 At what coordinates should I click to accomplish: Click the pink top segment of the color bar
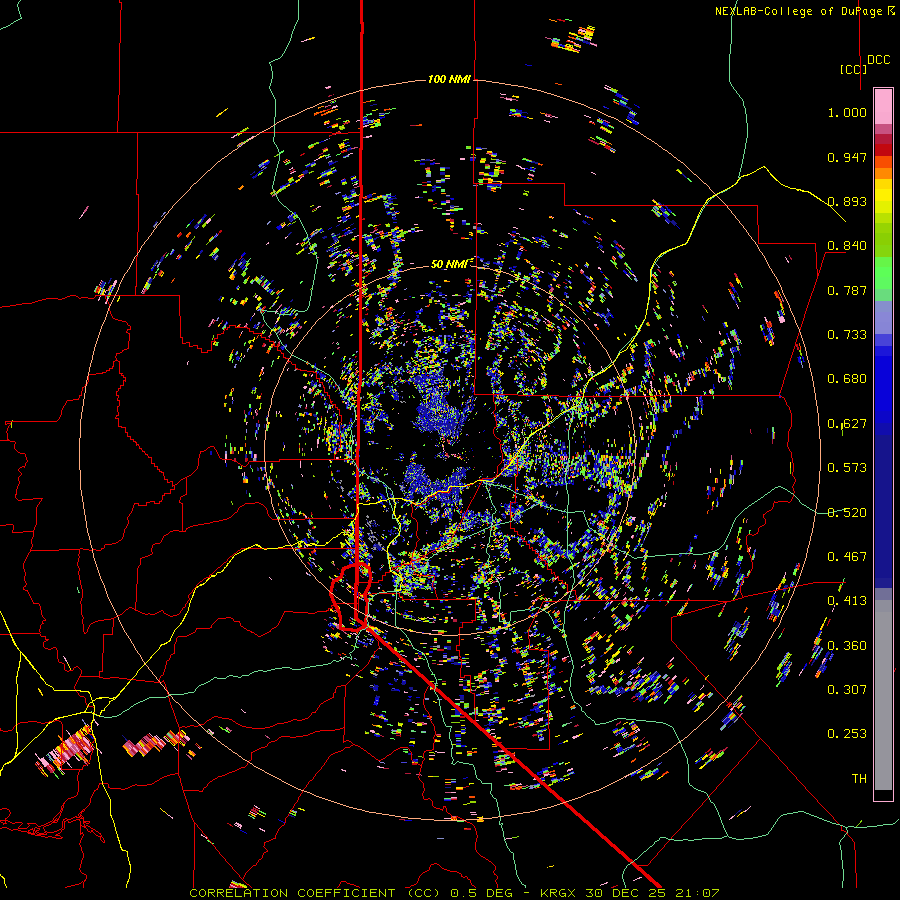883,106
